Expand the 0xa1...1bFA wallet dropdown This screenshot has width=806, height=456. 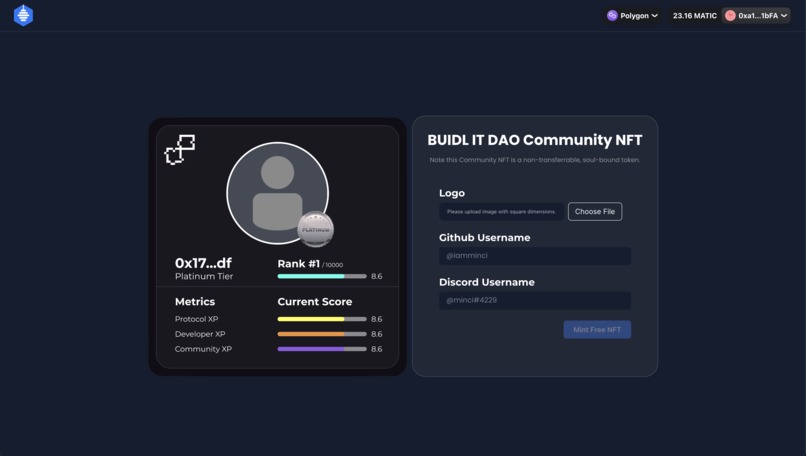pos(756,15)
